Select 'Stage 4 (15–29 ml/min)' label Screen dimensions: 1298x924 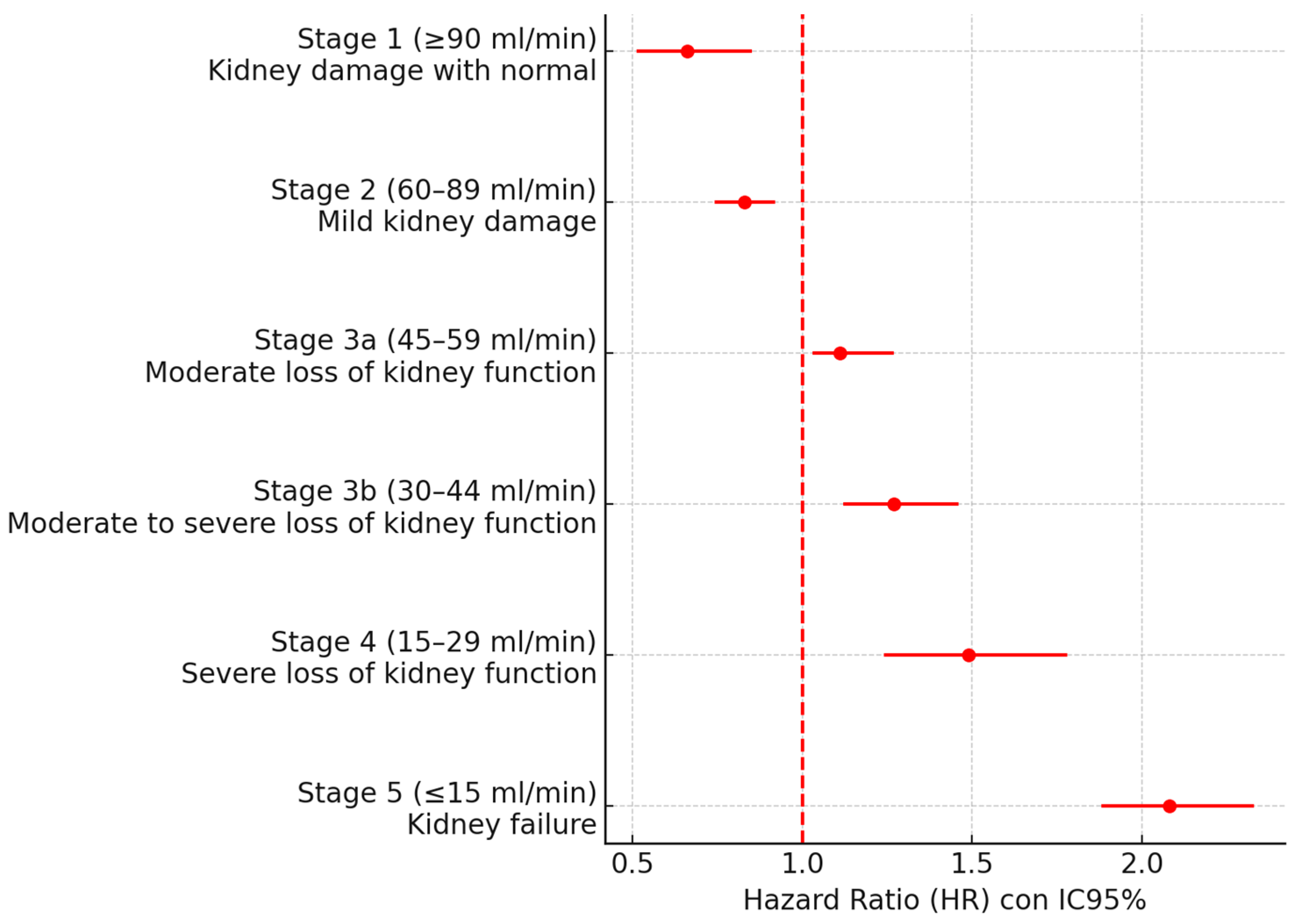click(x=433, y=642)
